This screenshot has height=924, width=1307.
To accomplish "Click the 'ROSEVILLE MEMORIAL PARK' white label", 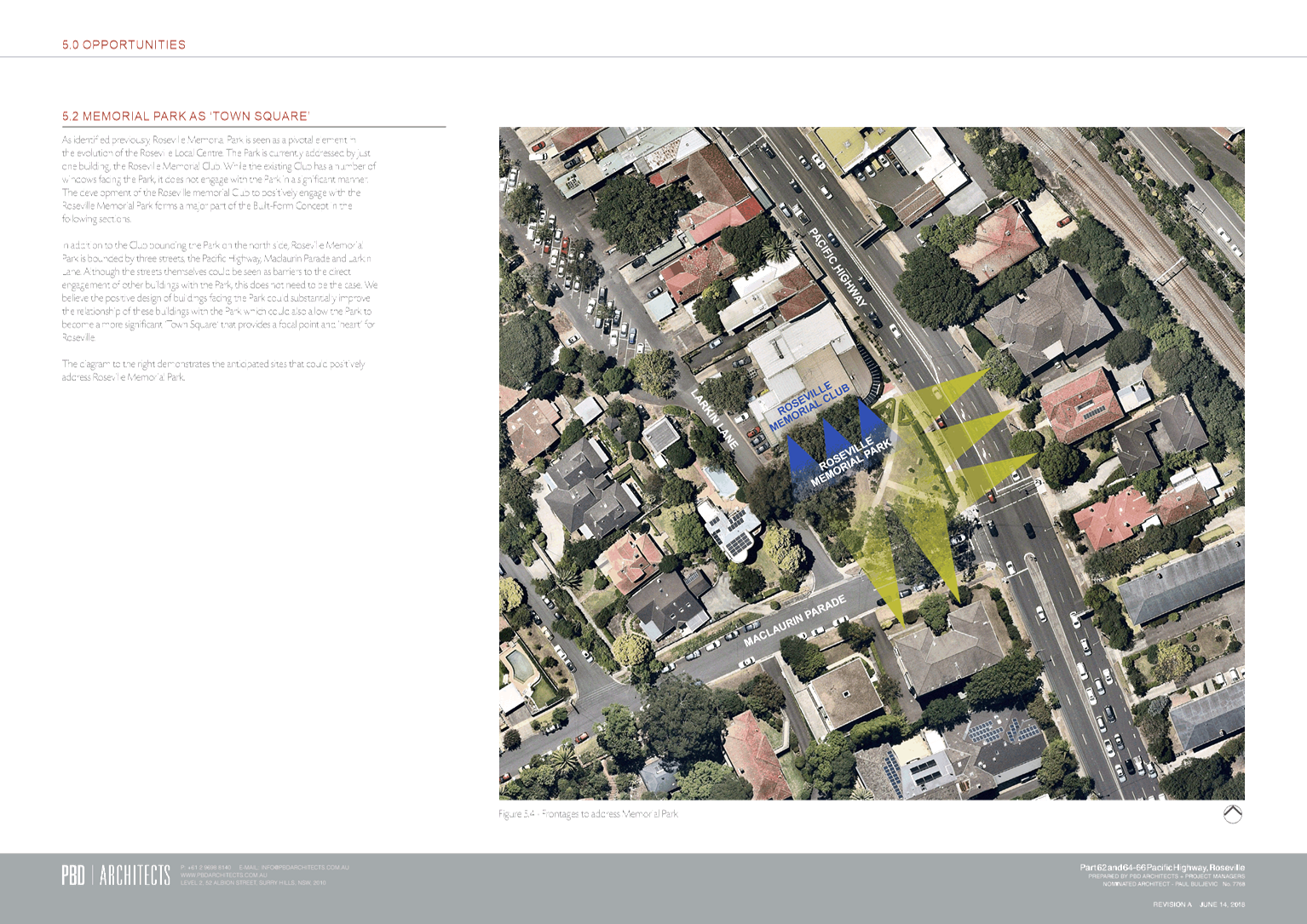I will (850, 462).
